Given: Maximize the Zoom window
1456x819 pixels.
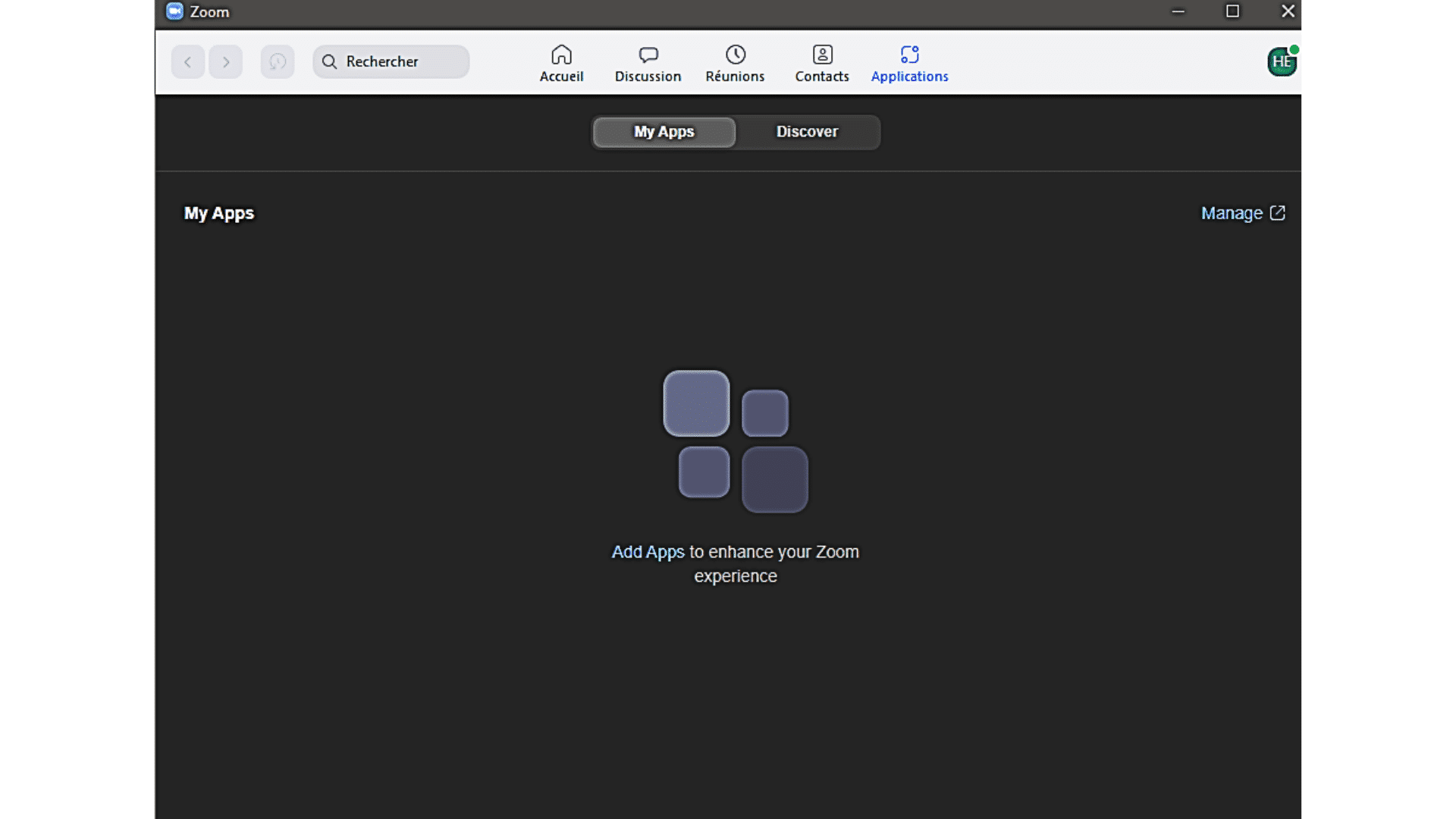Looking at the screenshot, I should click(1233, 11).
